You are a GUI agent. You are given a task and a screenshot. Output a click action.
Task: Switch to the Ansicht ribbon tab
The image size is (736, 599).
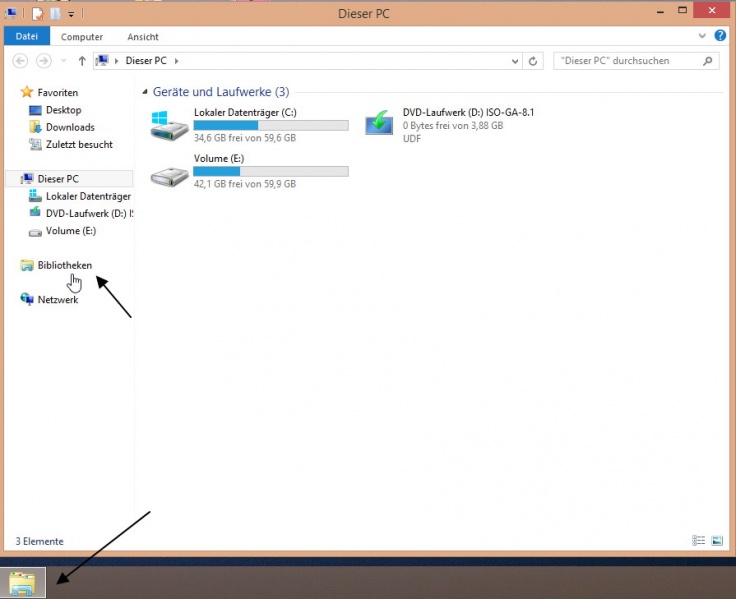[143, 37]
